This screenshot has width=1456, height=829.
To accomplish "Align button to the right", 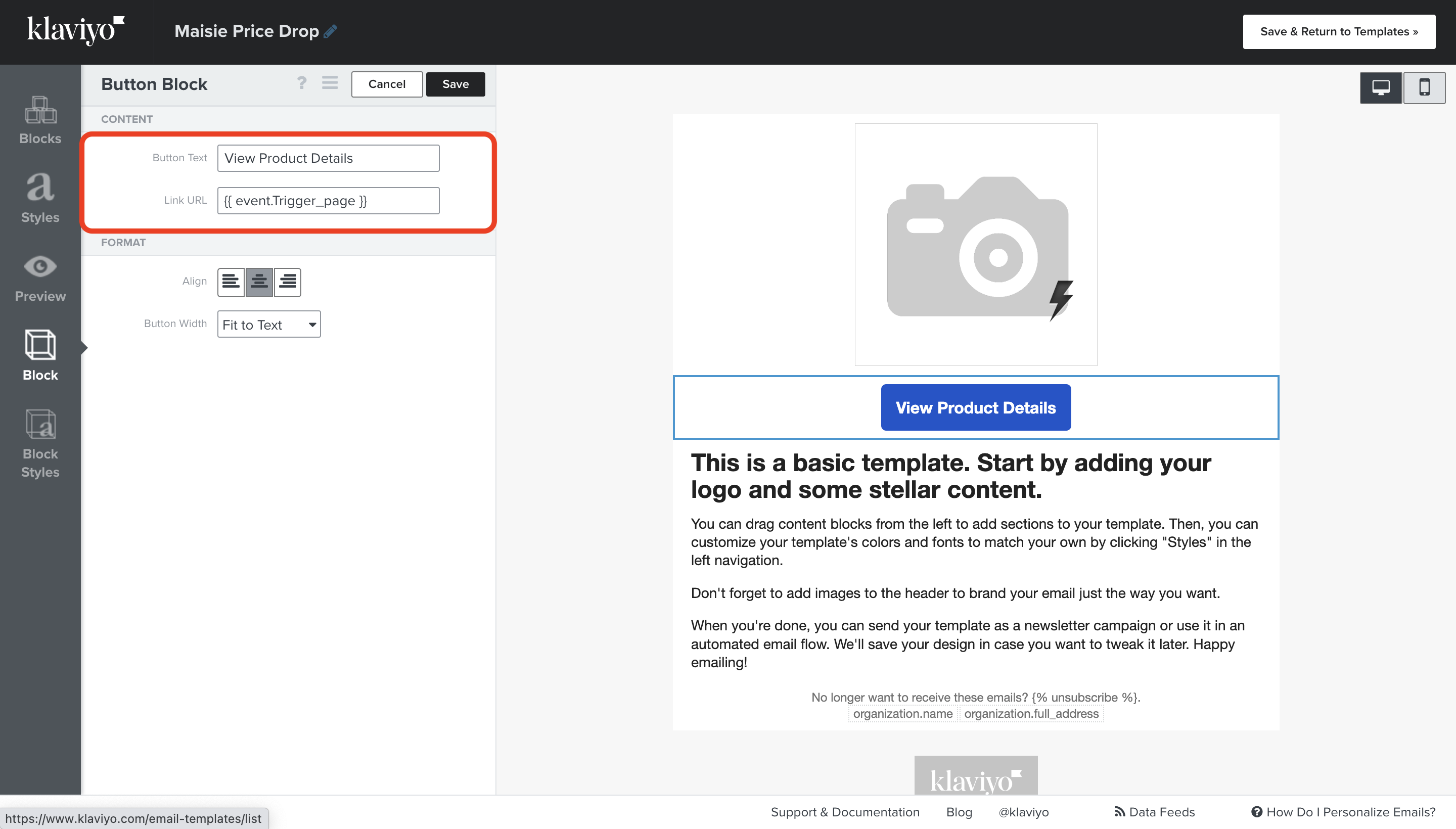I will (288, 282).
